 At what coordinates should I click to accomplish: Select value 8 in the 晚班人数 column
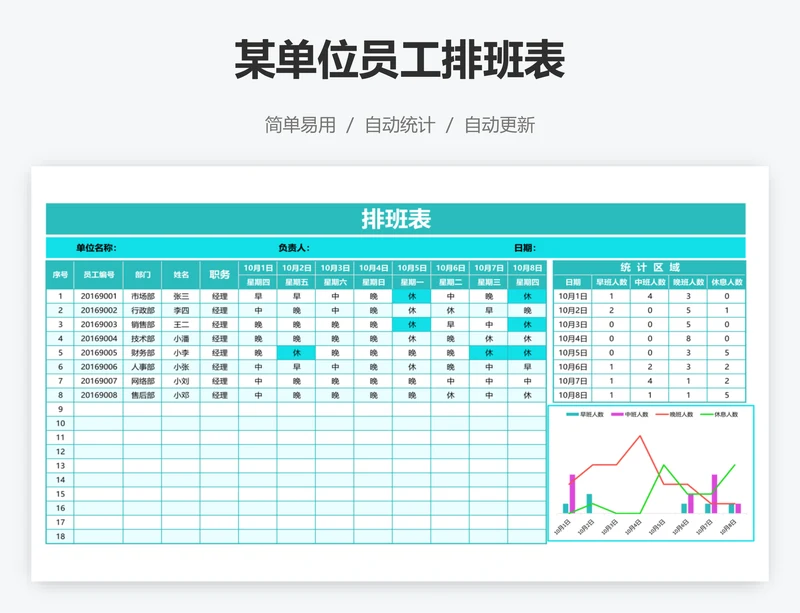(688, 338)
